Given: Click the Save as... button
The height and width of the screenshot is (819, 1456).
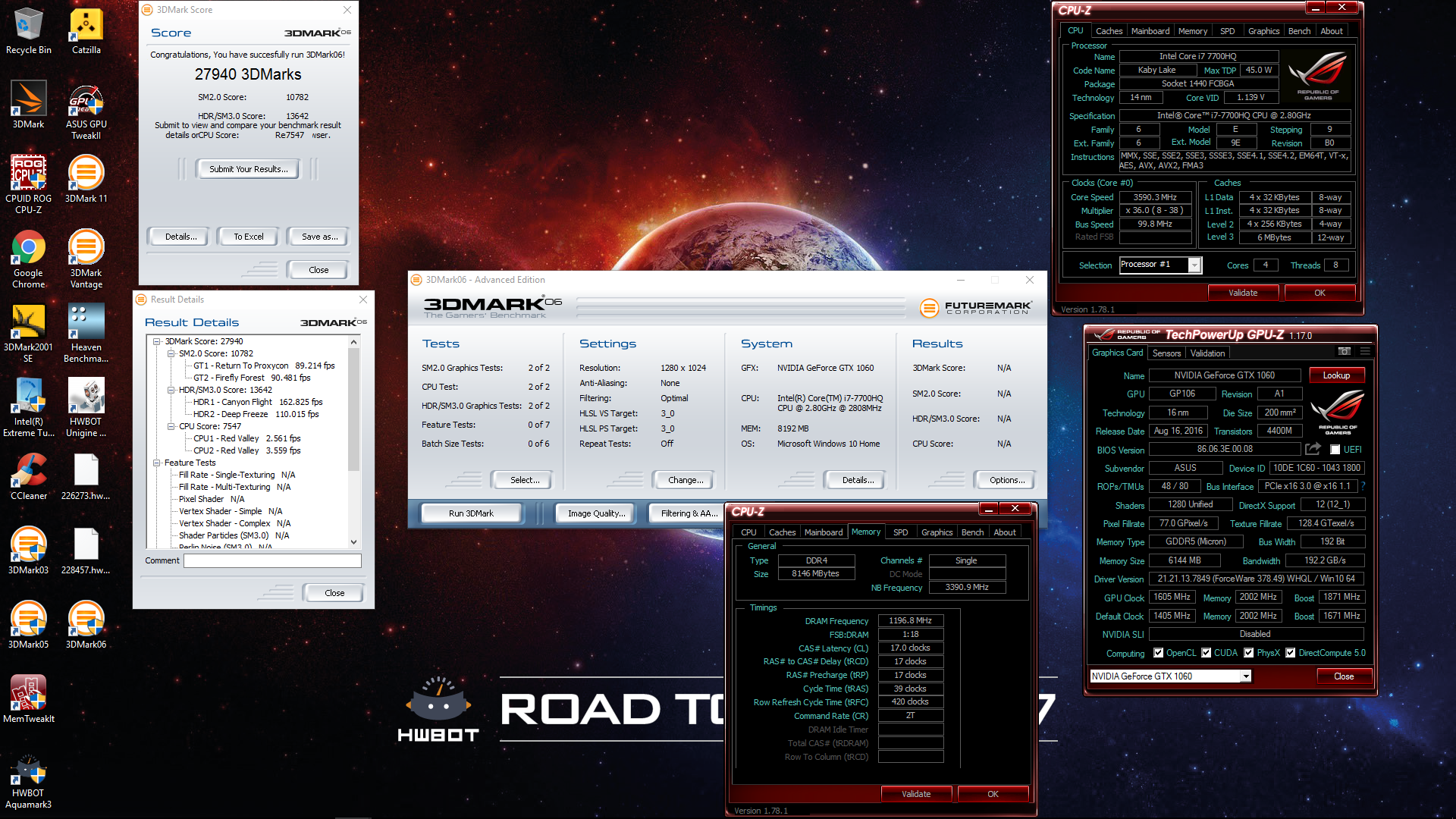Looking at the screenshot, I should (x=319, y=237).
